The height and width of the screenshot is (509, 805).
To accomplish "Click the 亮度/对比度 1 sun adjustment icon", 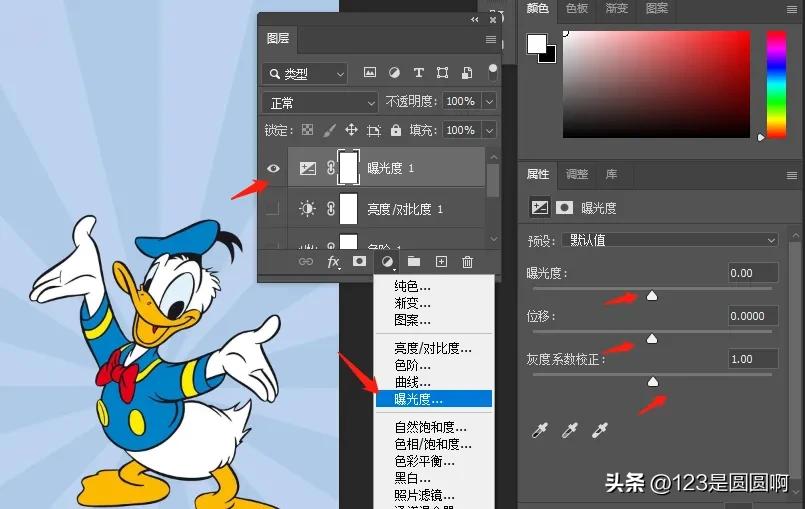I will pos(307,209).
